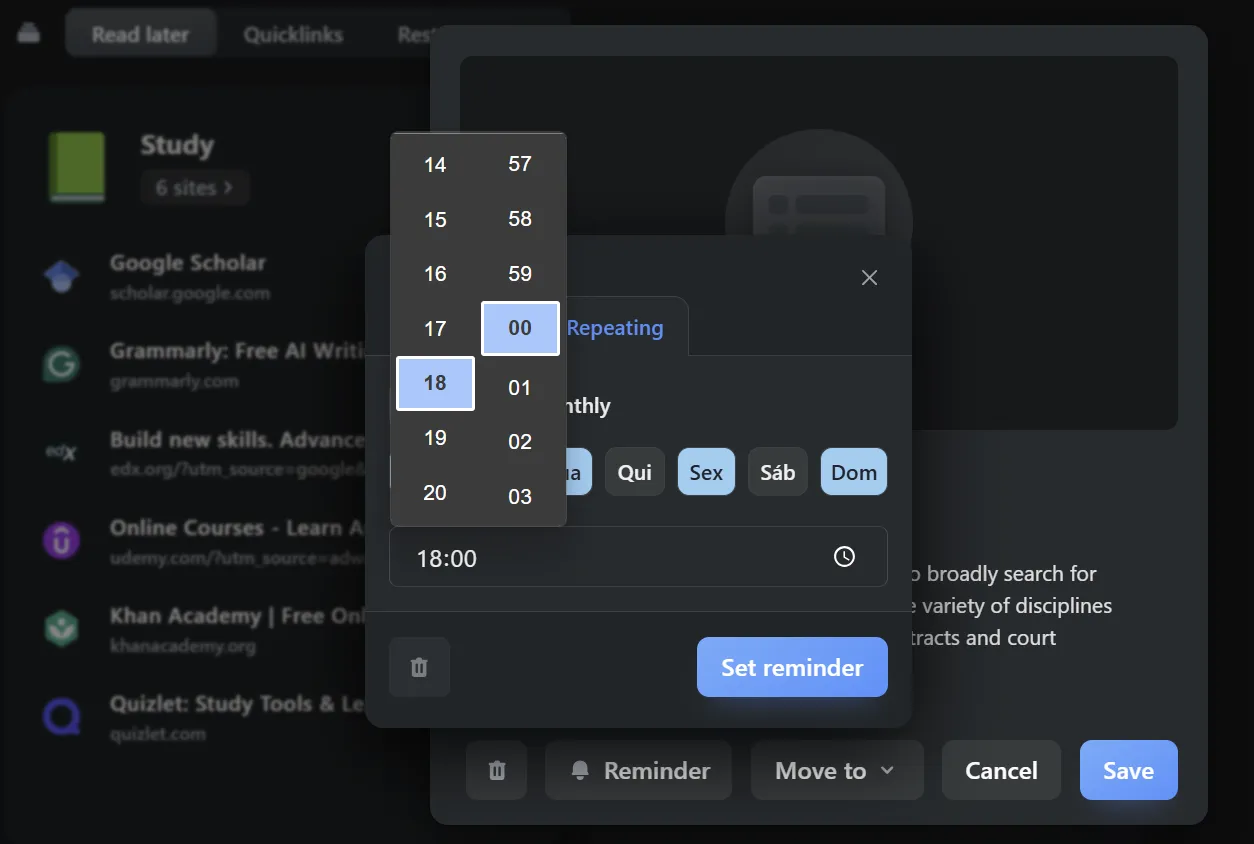The image size is (1254, 844).
Task: Click the Set reminder button
Action: coord(792,667)
